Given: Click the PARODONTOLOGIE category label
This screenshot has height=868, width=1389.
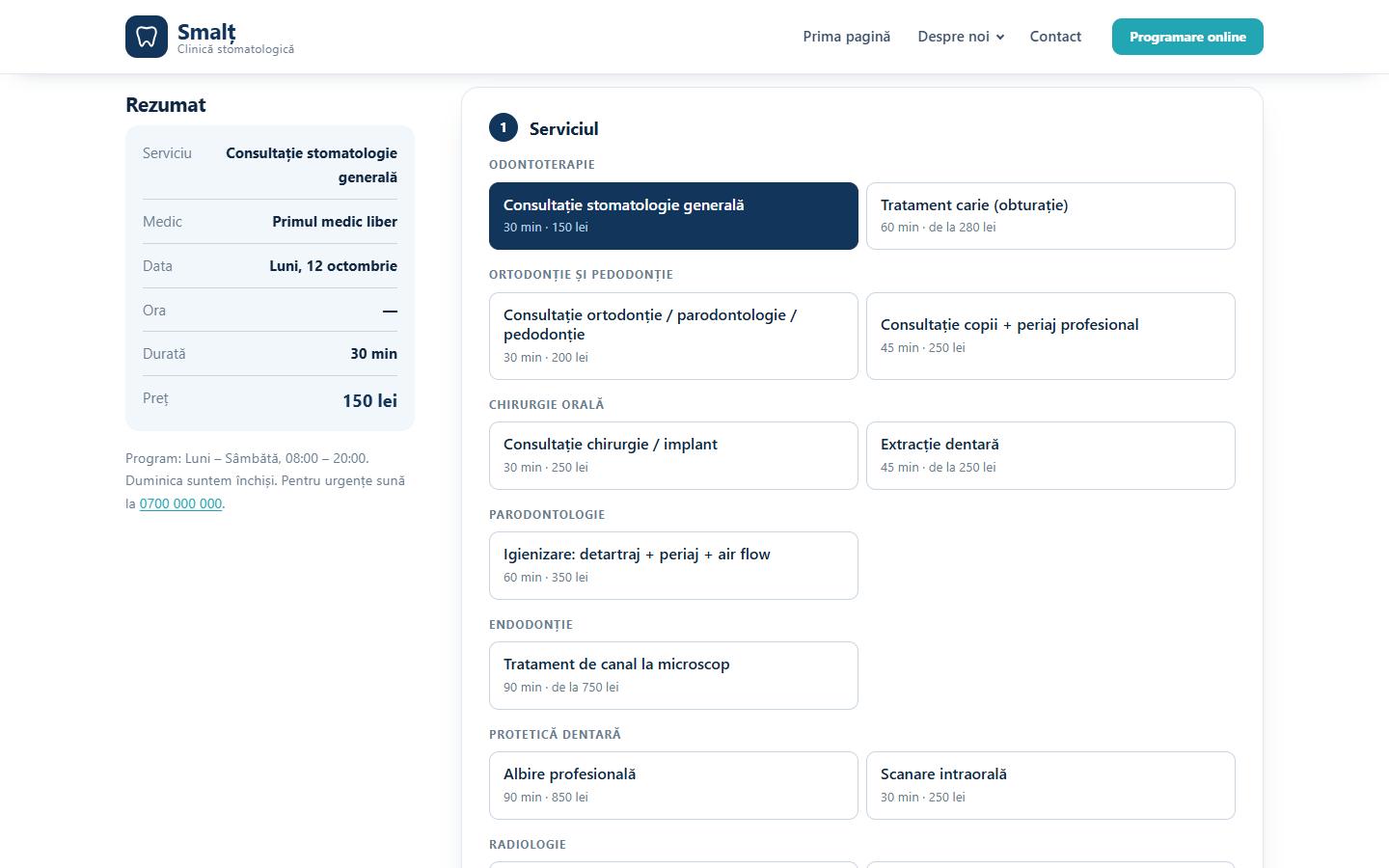Looking at the screenshot, I should 547,514.
